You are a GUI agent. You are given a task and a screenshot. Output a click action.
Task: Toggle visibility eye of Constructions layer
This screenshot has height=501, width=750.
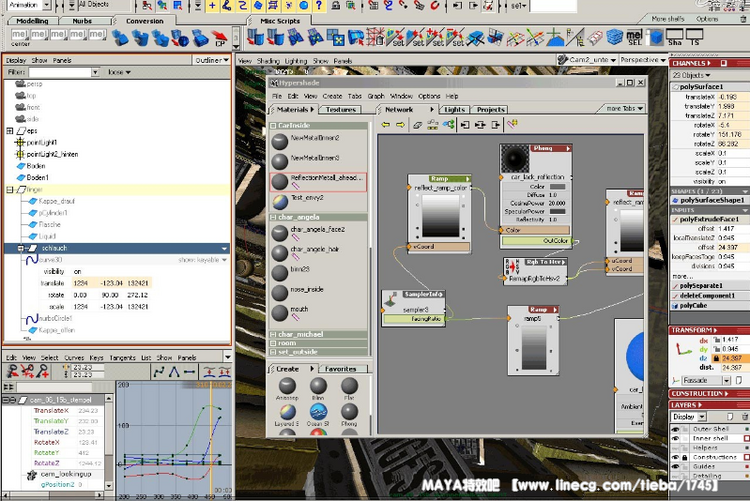tap(675, 457)
